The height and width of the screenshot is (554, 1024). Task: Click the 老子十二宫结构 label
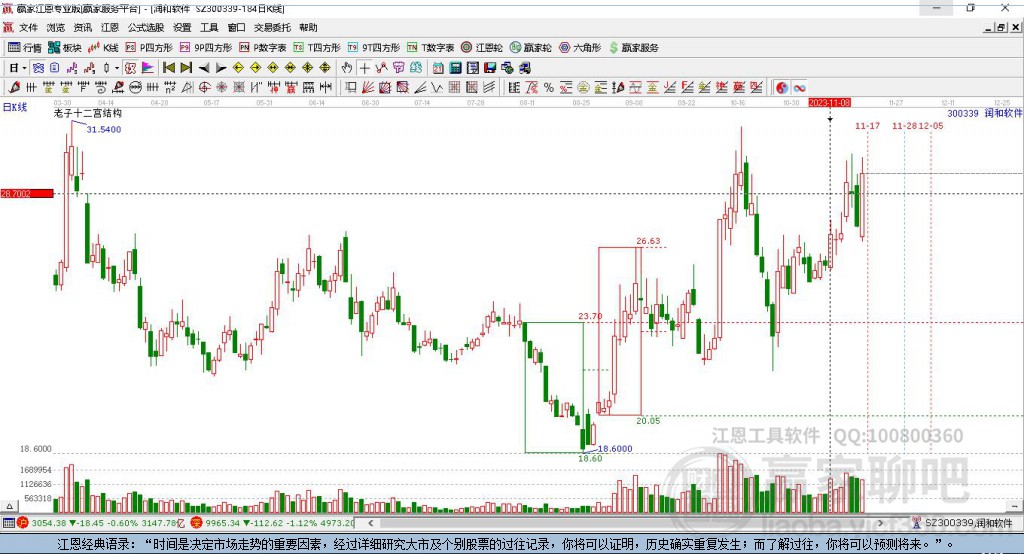pyautogui.click(x=88, y=113)
